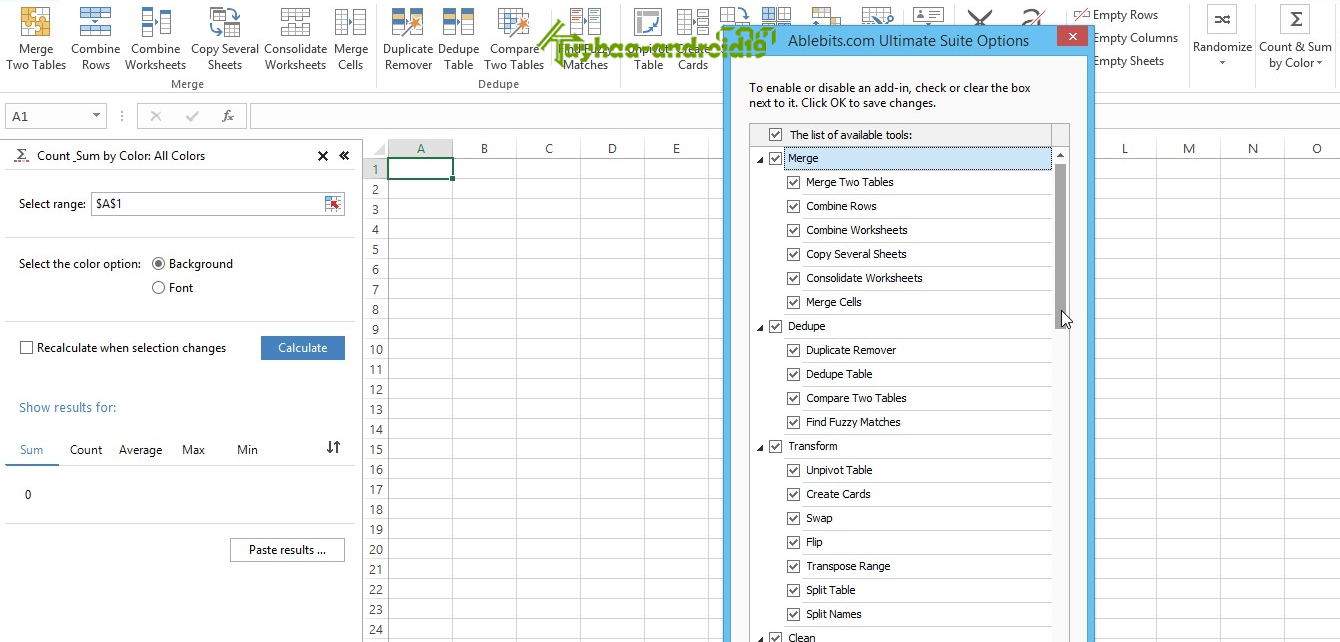This screenshot has height=642, width=1340.
Task: Collapse the Transform group in options tree
Action: point(759,447)
